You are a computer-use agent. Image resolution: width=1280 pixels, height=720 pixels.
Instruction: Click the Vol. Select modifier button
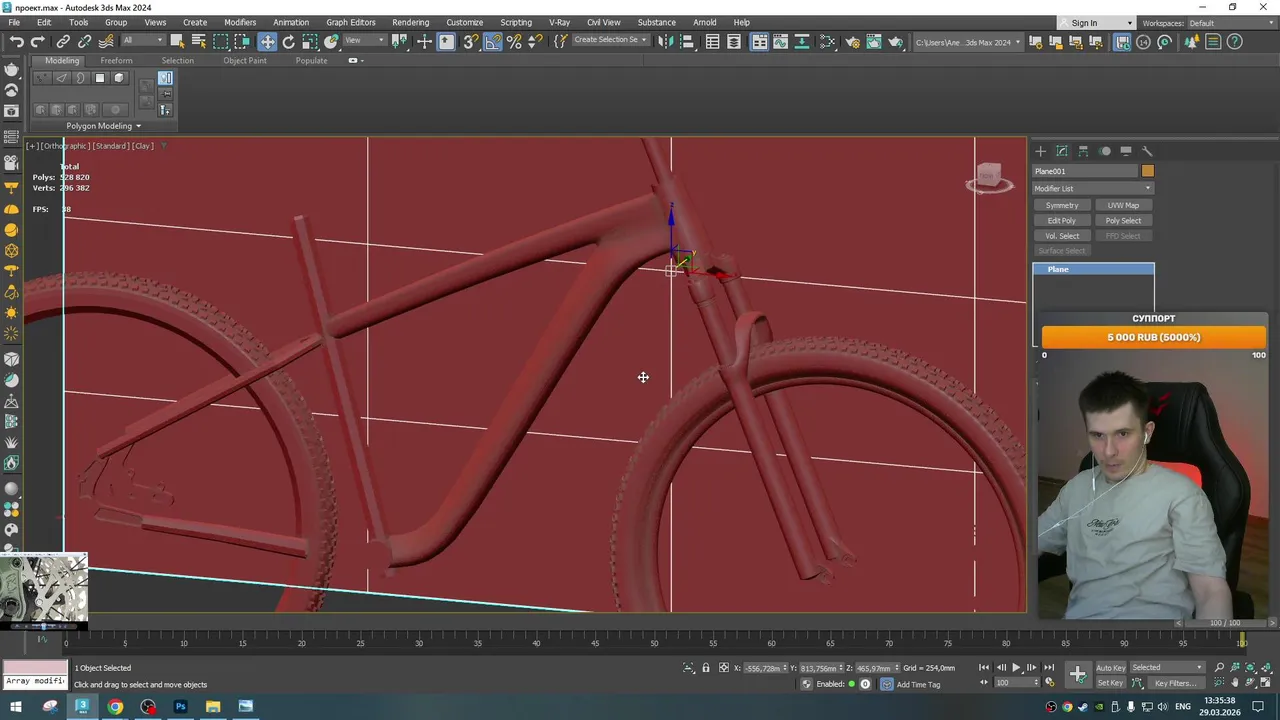tap(1062, 236)
